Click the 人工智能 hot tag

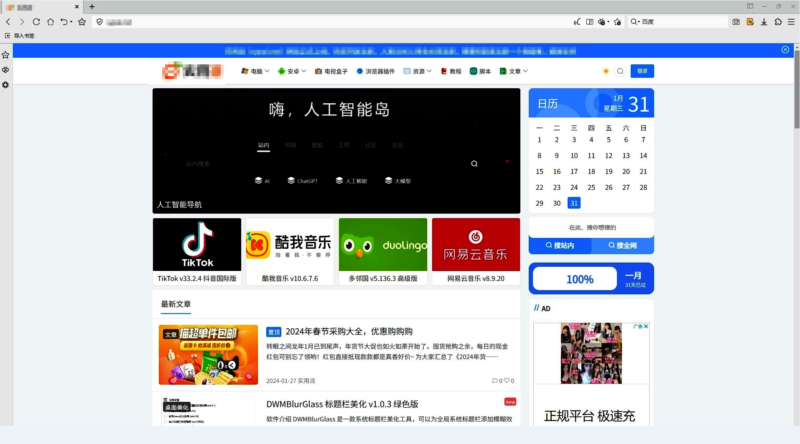(x=351, y=181)
